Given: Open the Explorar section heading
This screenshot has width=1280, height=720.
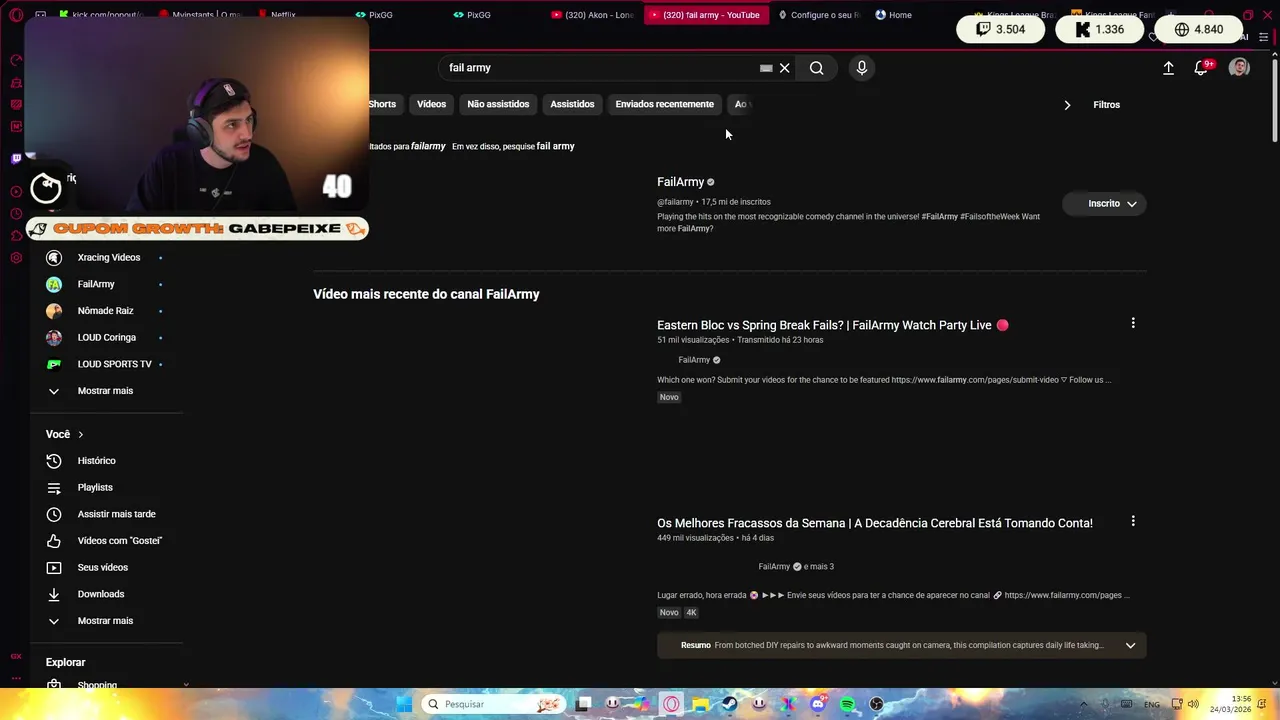Looking at the screenshot, I should [66, 662].
